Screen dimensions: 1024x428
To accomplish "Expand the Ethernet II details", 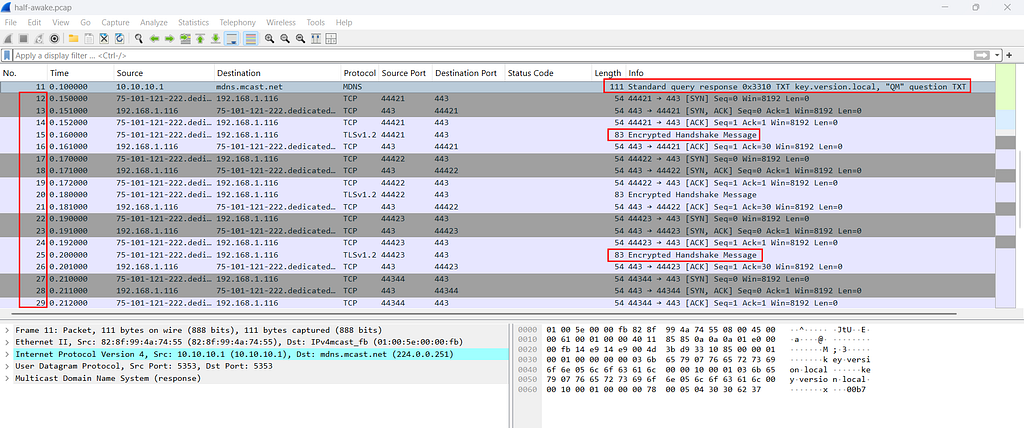I will click(7, 342).
